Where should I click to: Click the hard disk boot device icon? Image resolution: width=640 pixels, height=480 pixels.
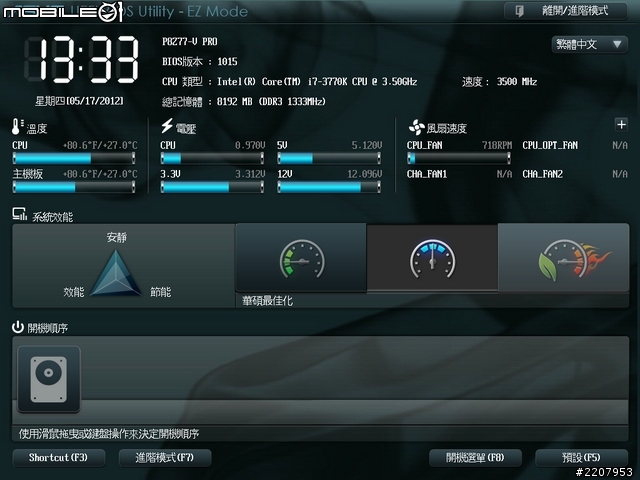(x=49, y=379)
